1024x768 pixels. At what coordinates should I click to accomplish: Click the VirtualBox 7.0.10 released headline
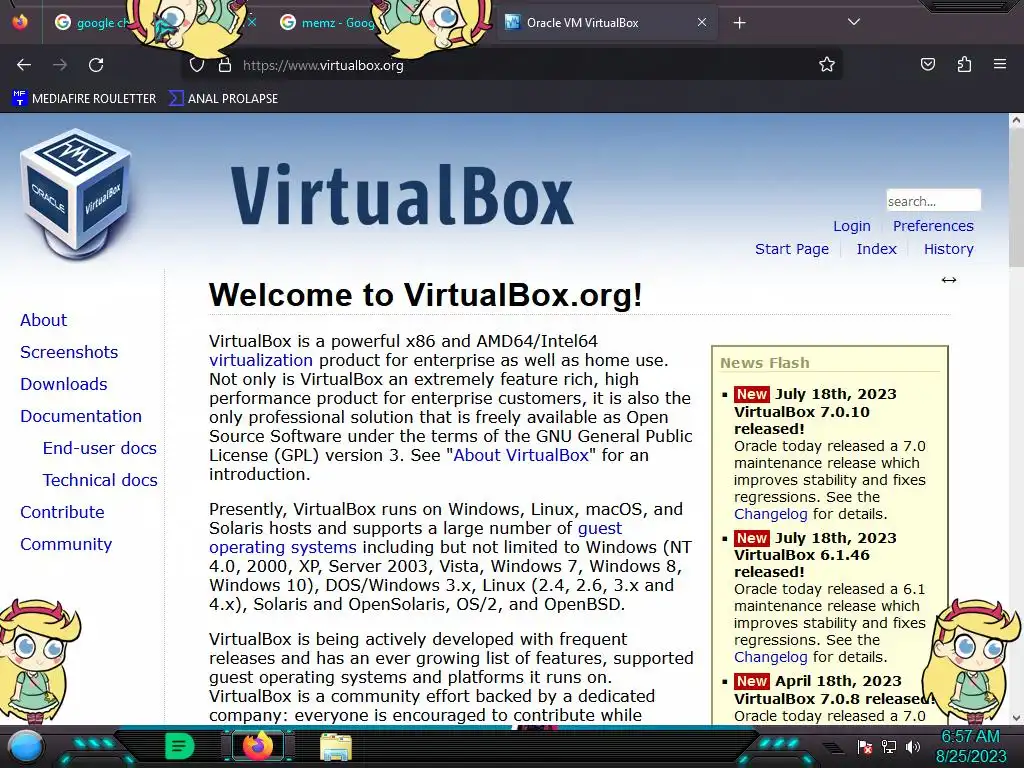tap(802, 421)
